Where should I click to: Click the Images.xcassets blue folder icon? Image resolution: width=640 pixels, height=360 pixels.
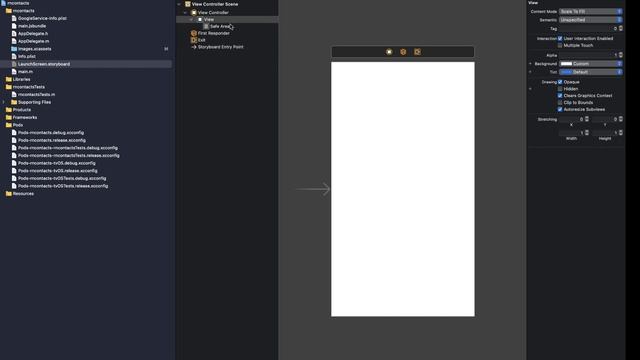pos(14,49)
